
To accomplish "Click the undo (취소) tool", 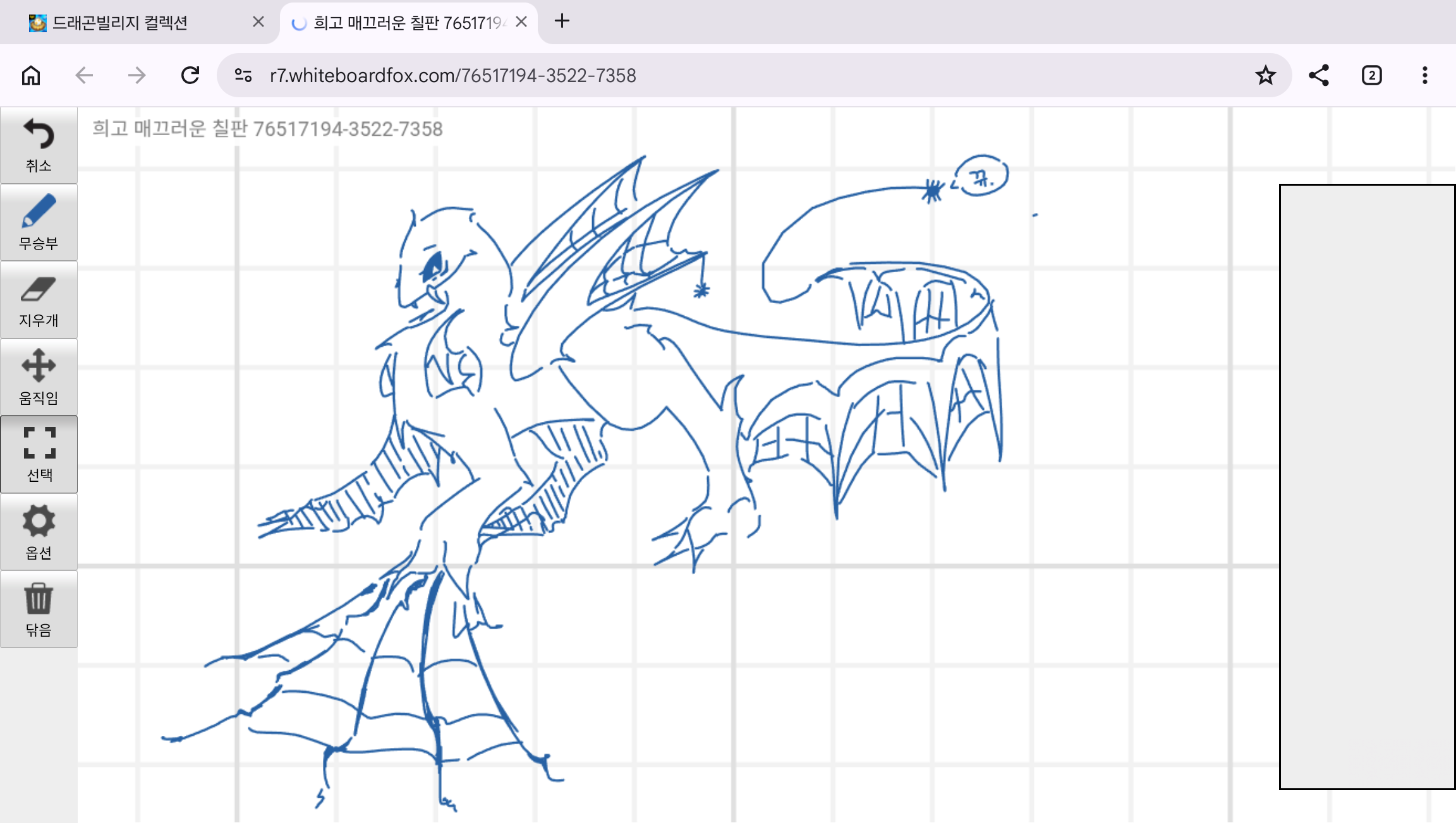I will pos(39,145).
